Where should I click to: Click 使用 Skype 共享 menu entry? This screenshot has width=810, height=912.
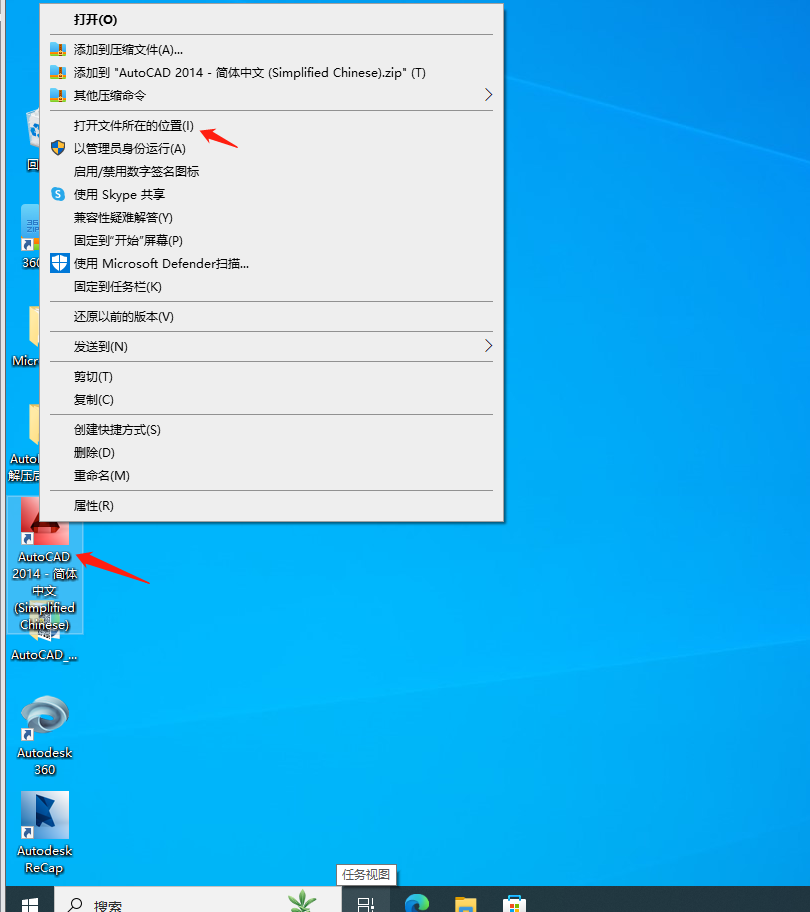click(119, 195)
